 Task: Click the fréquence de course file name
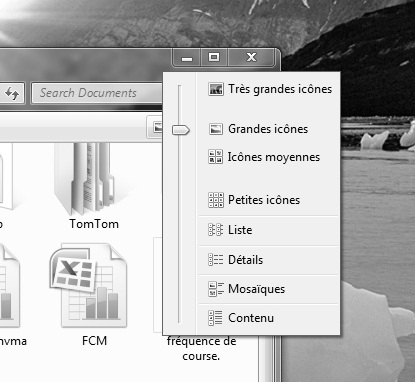coord(201,349)
